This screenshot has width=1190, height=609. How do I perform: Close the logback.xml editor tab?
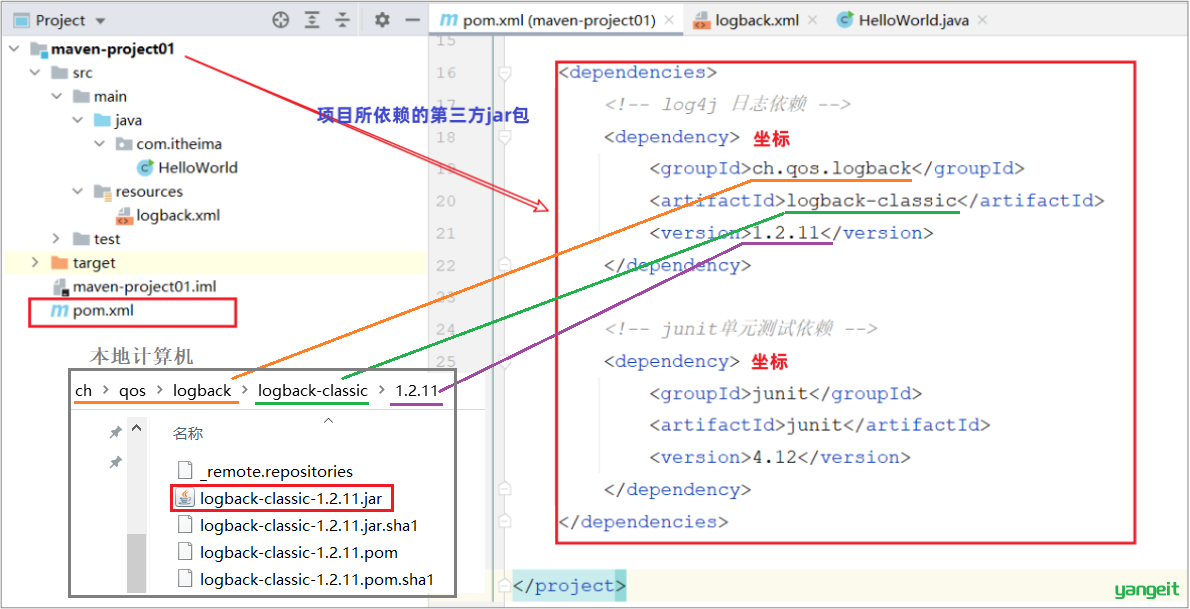[x=811, y=21]
